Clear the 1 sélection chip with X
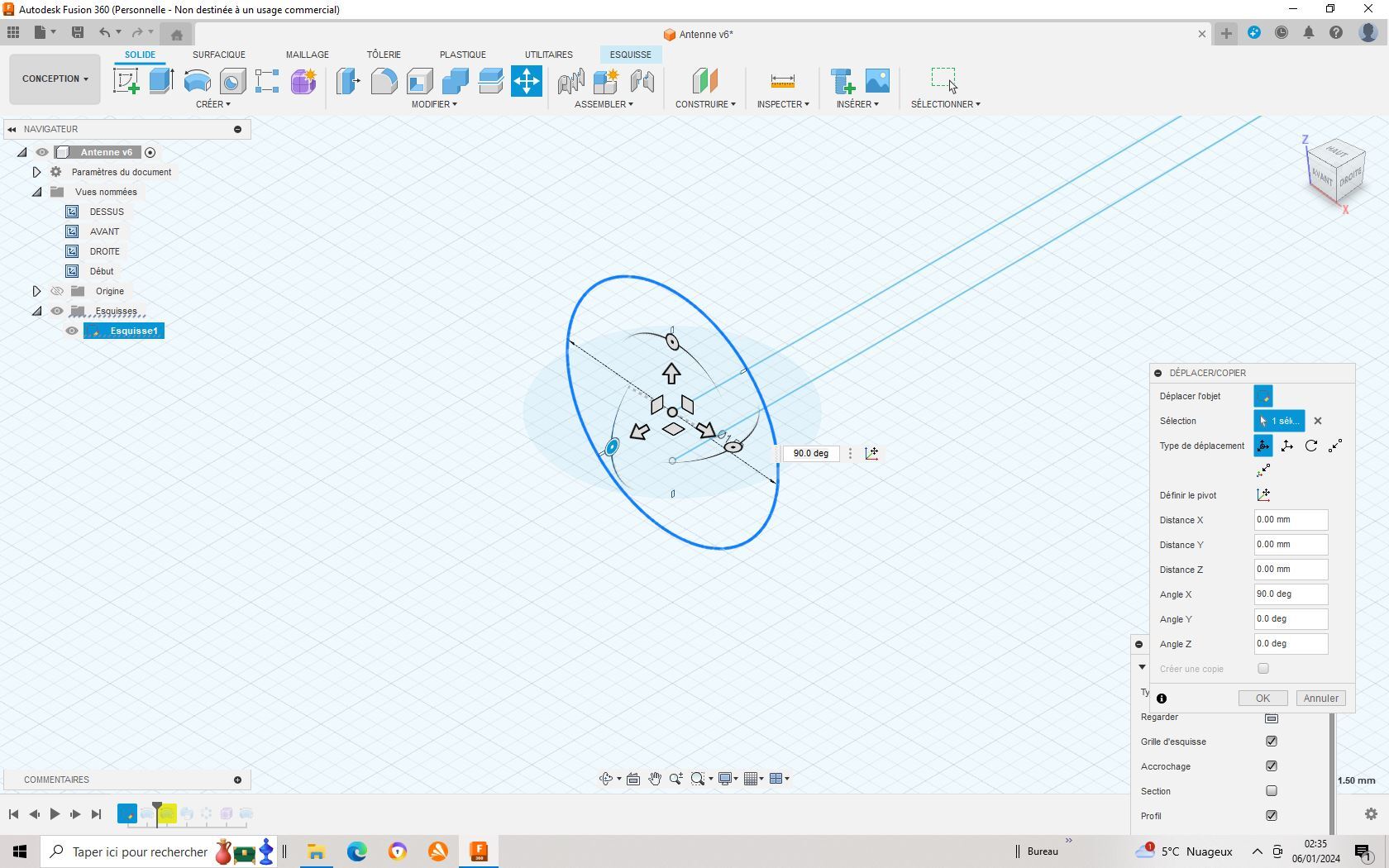The height and width of the screenshot is (868, 1389). (x=1318, y=421)
